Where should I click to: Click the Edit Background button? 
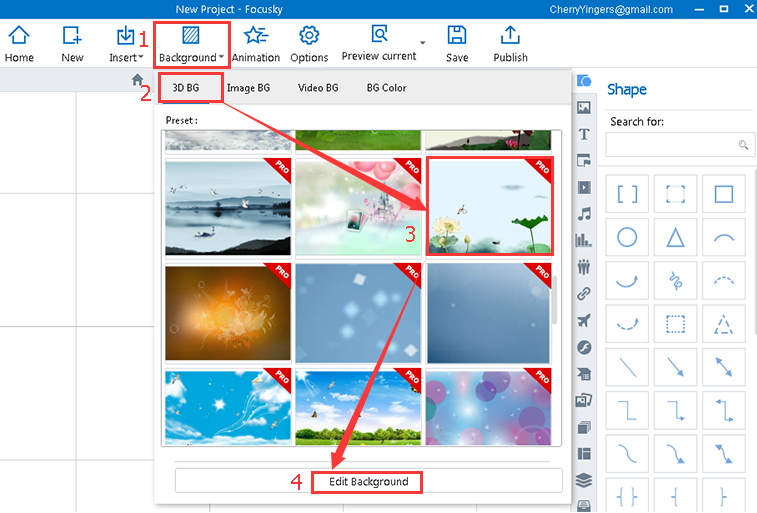(x=368, y=482)
